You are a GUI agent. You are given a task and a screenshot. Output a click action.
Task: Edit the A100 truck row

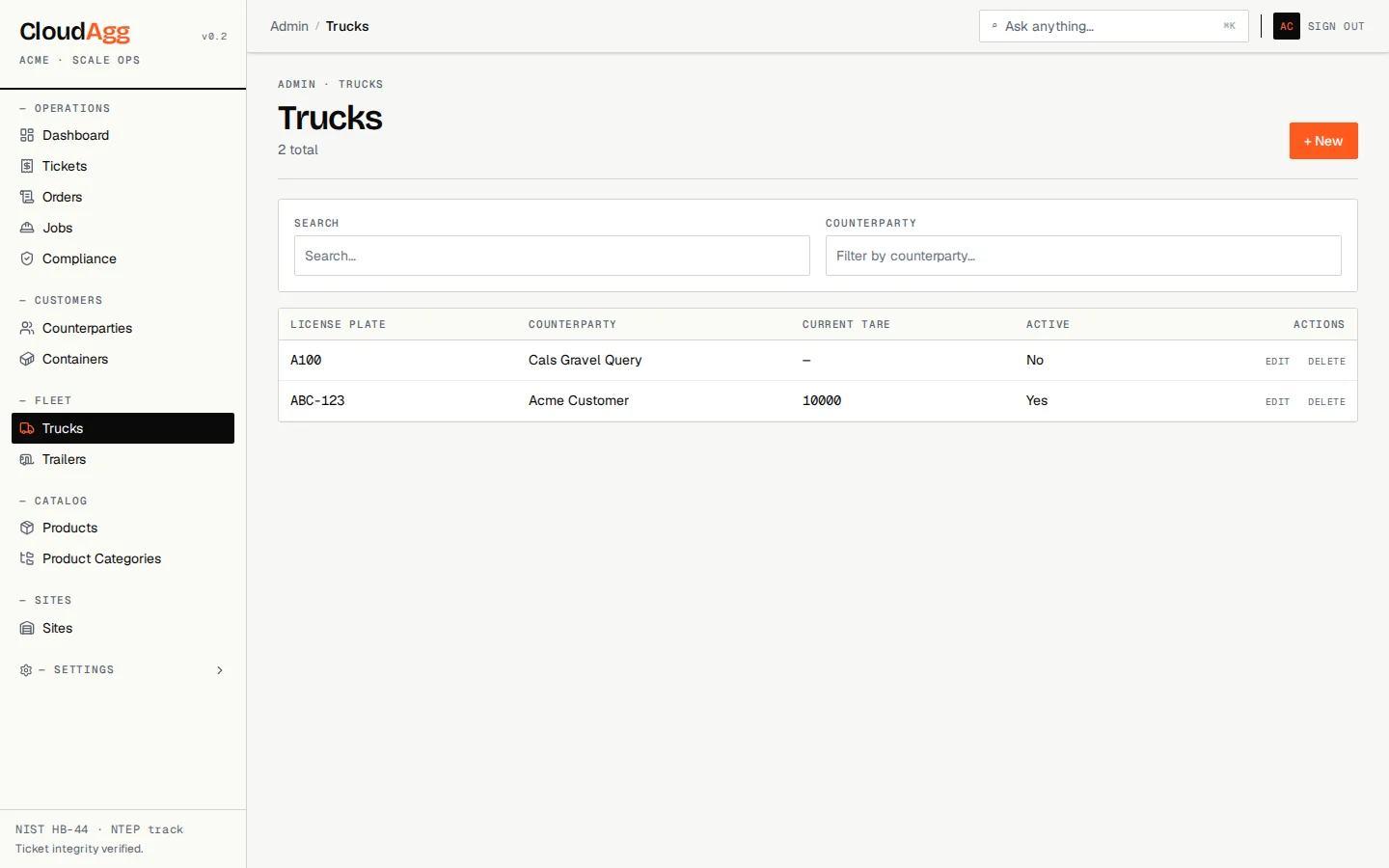[x=1277, y=361]
